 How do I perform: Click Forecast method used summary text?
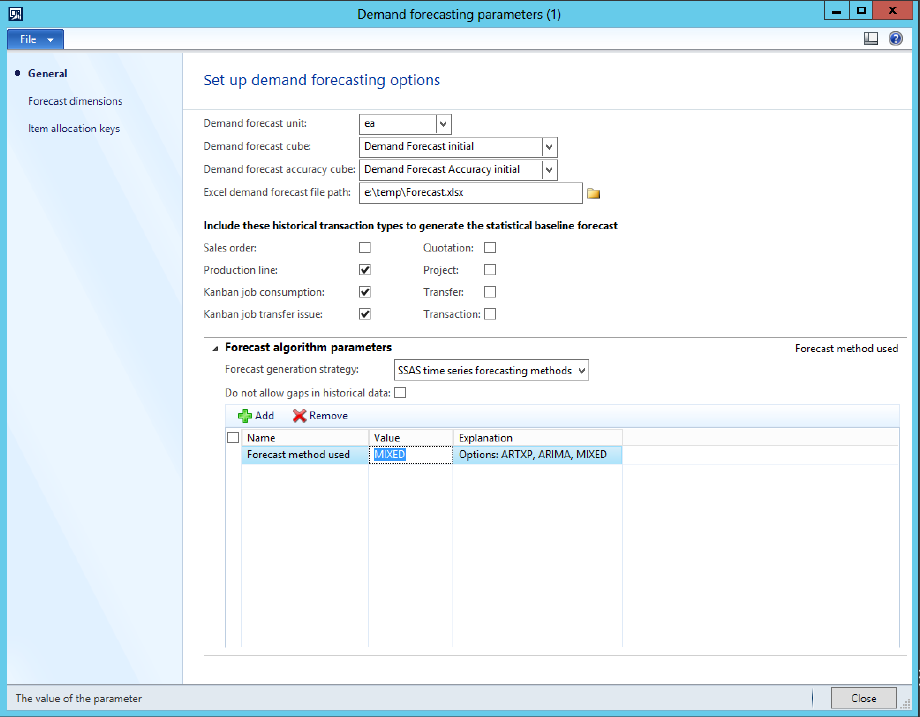click(846, 349)
